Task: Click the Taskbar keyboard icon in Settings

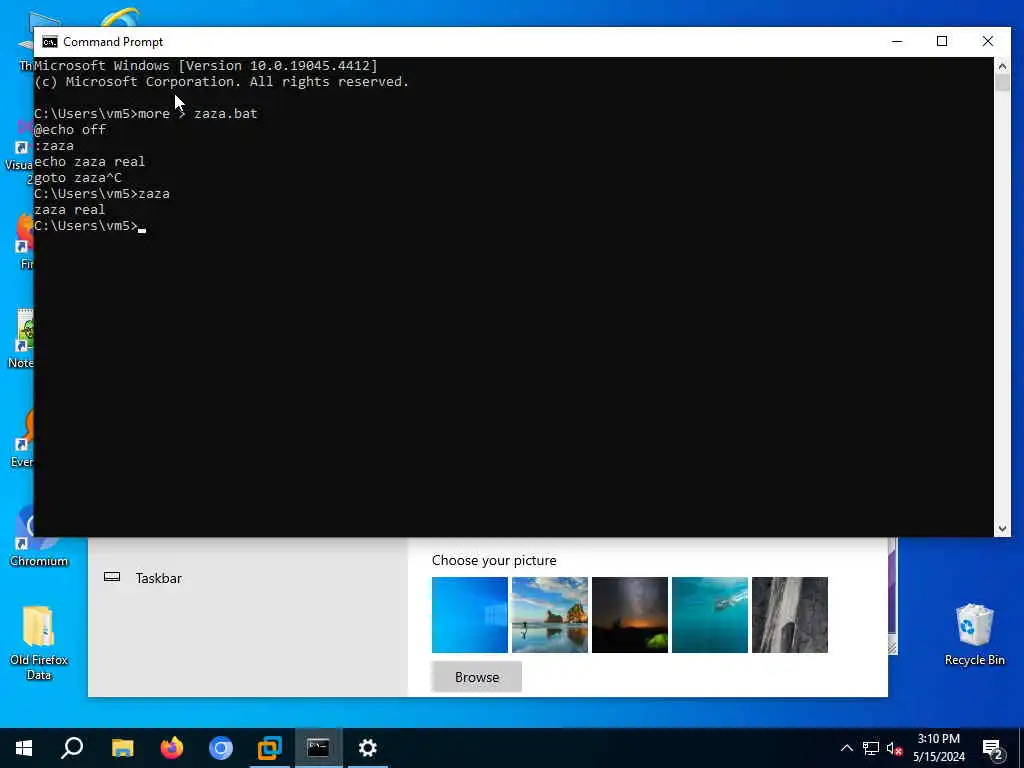Action: pyautogui.click(x=112, y=577)
